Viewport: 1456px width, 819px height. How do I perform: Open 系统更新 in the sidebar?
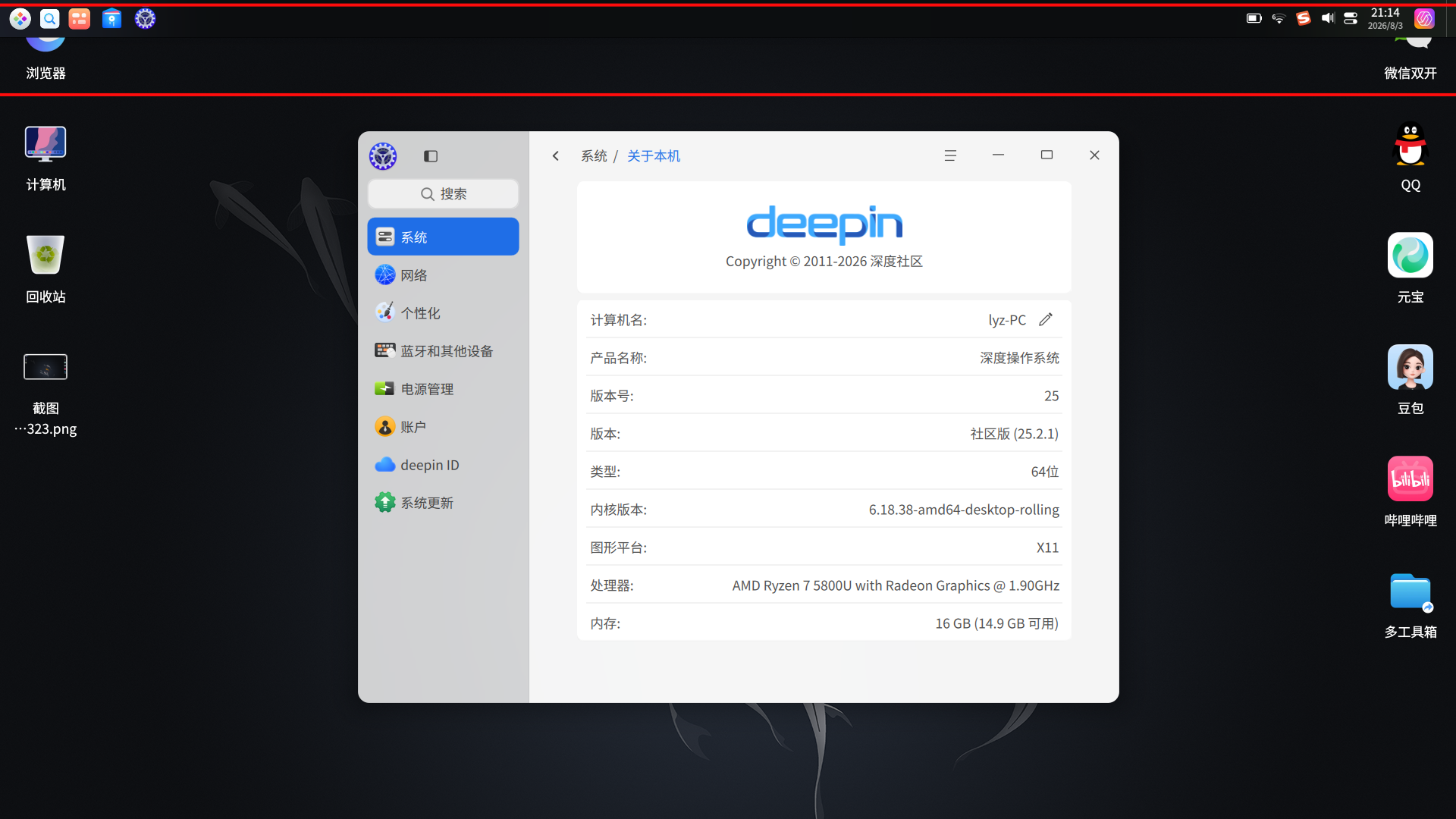444,502
